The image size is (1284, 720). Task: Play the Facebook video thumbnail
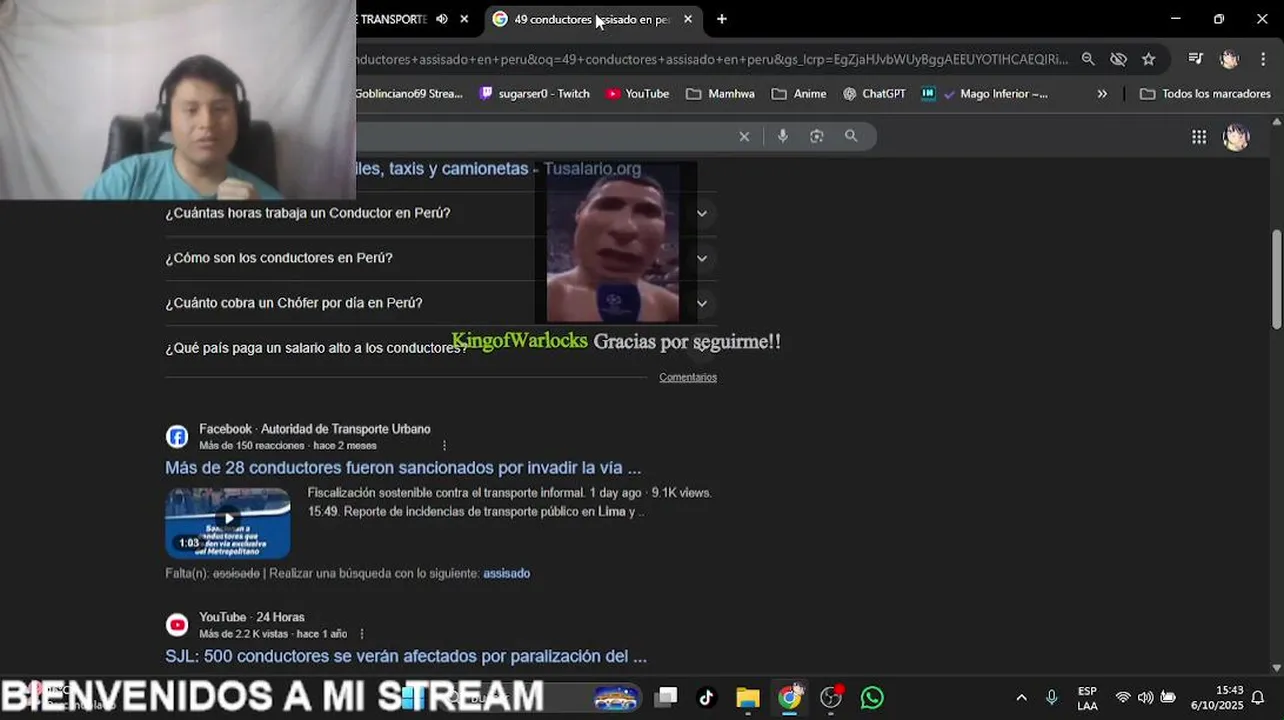[228, 522]
